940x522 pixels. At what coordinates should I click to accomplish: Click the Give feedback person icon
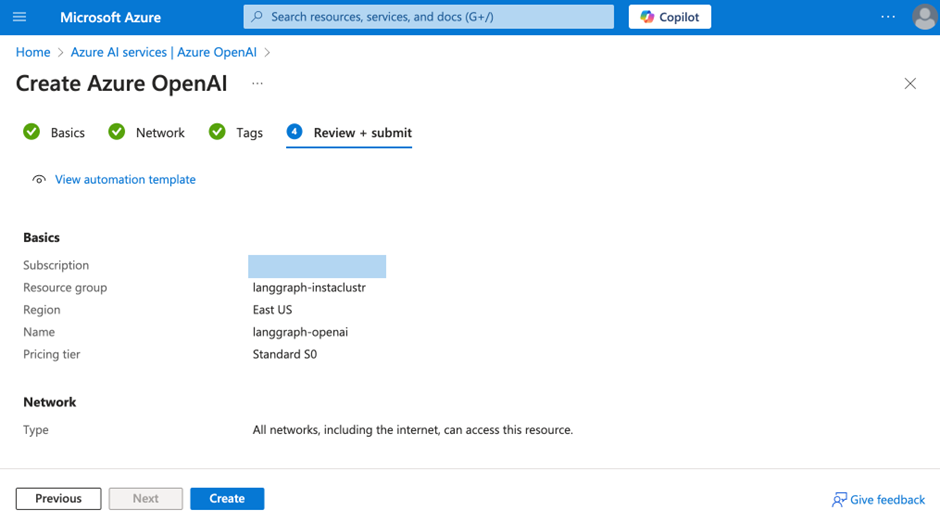coord(839,500)
